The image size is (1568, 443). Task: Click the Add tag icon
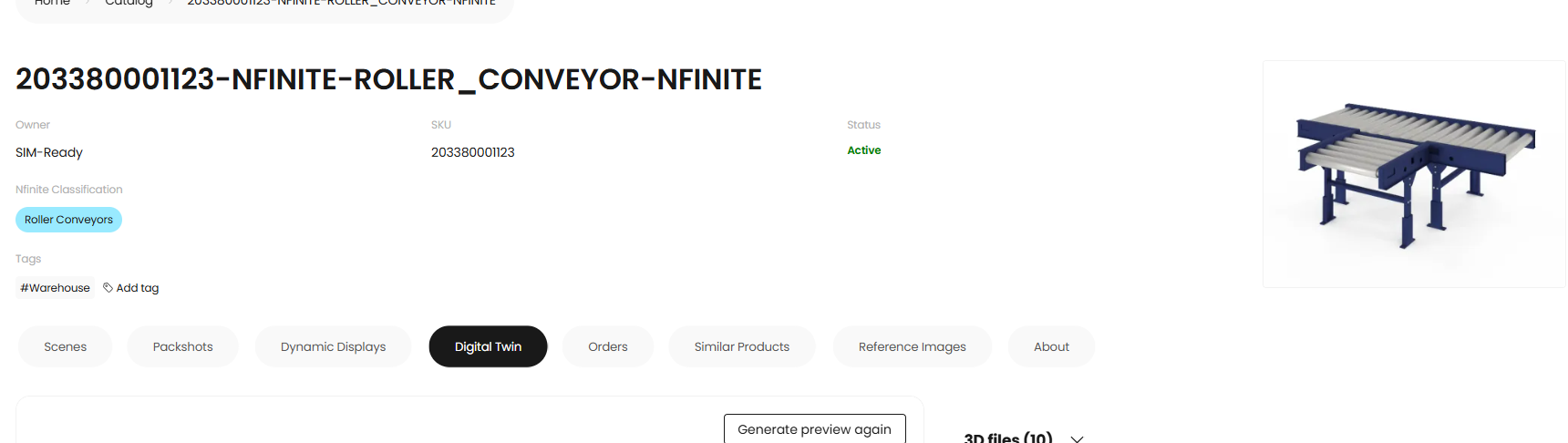tap(108, 288)
